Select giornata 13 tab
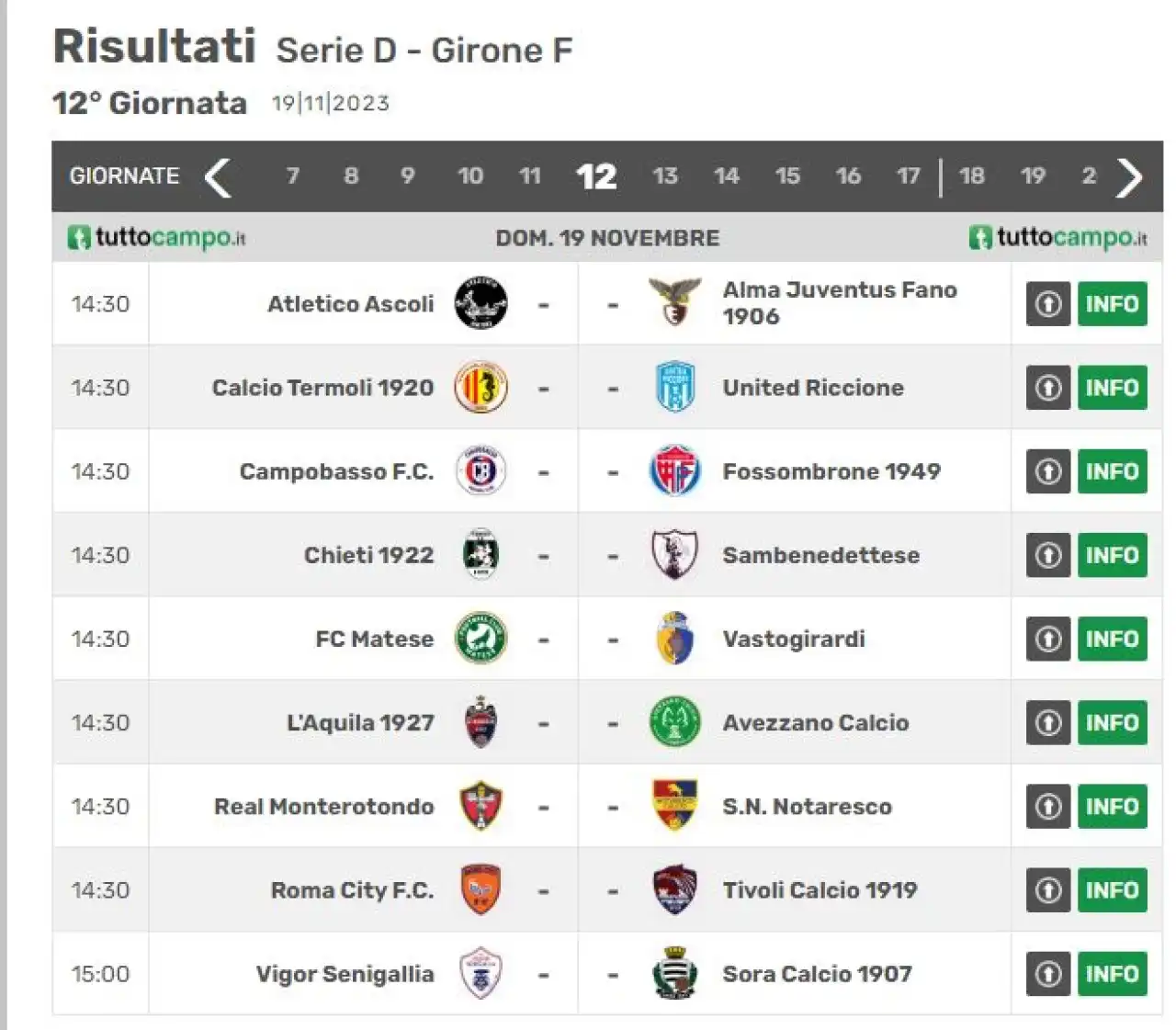 (665, 175)
